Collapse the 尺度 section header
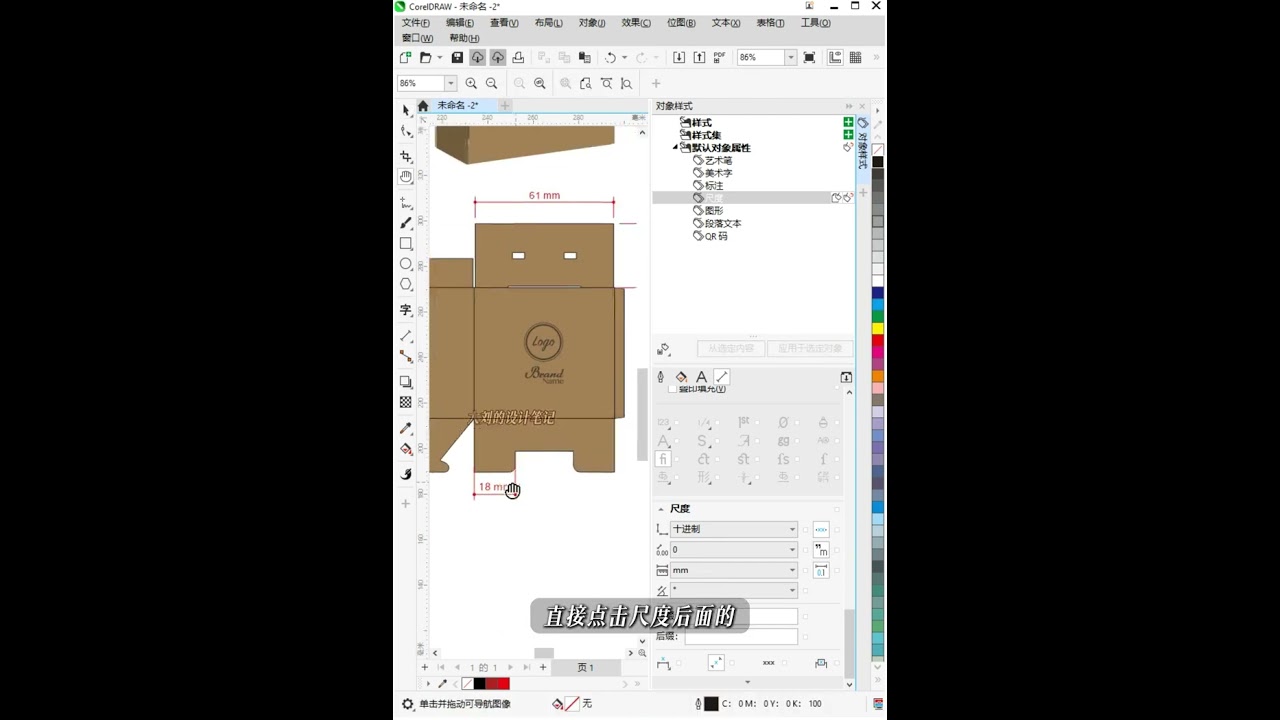This screenshot has height=720, width=1280. coord(661,509)
